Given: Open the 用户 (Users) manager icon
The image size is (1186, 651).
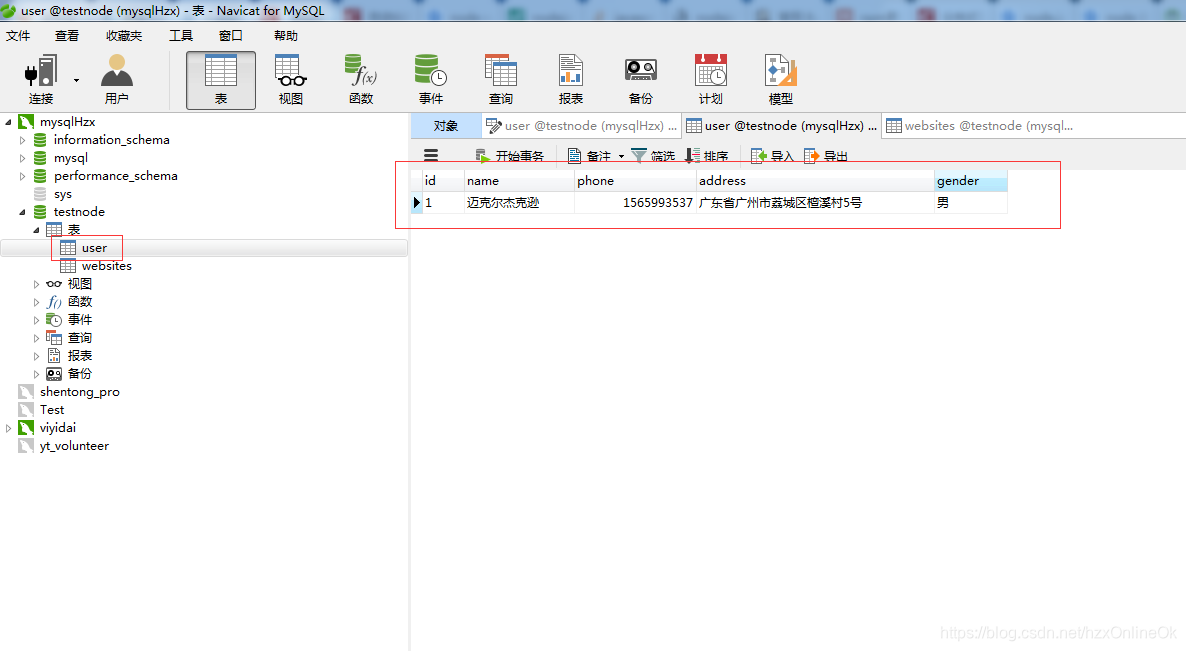Looking at the screenshot, I should pyautogui.click(x=117, y=78).
